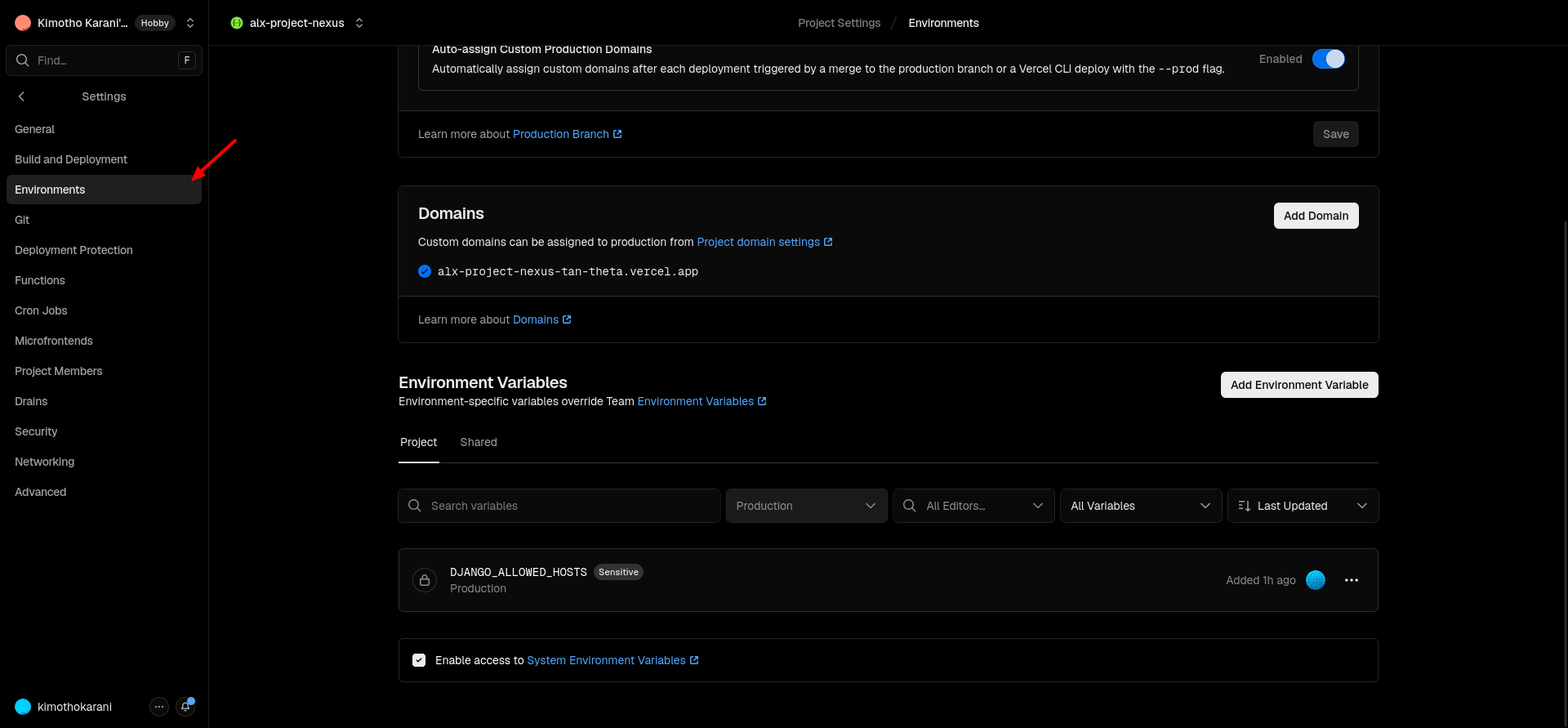Click the blue verified checkmark beside the domain
The image size is (1568, 728).
425,271
